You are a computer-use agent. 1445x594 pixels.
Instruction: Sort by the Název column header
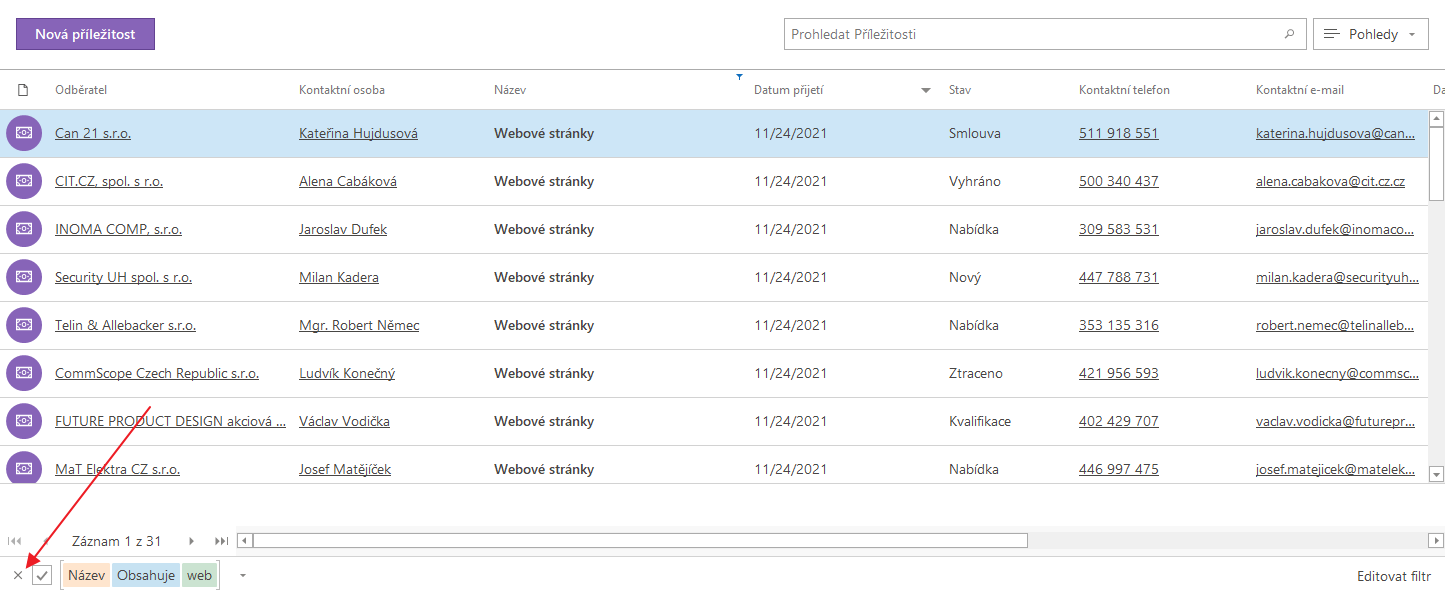pos(510,90)
